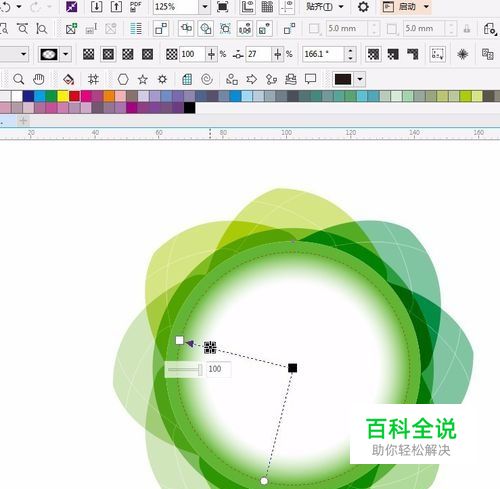
Task: Select the Arrow Shapes tool
Action: 251,79
